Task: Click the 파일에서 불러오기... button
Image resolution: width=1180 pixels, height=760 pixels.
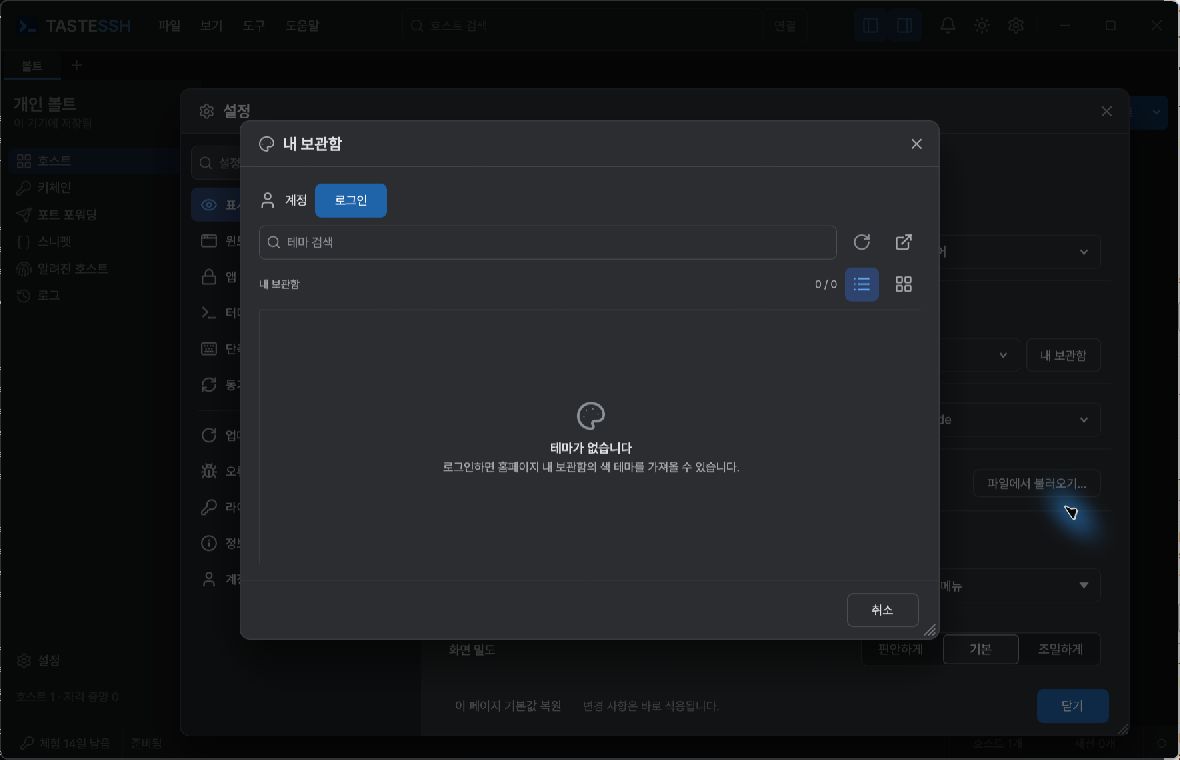Action: coord(1036,484)
